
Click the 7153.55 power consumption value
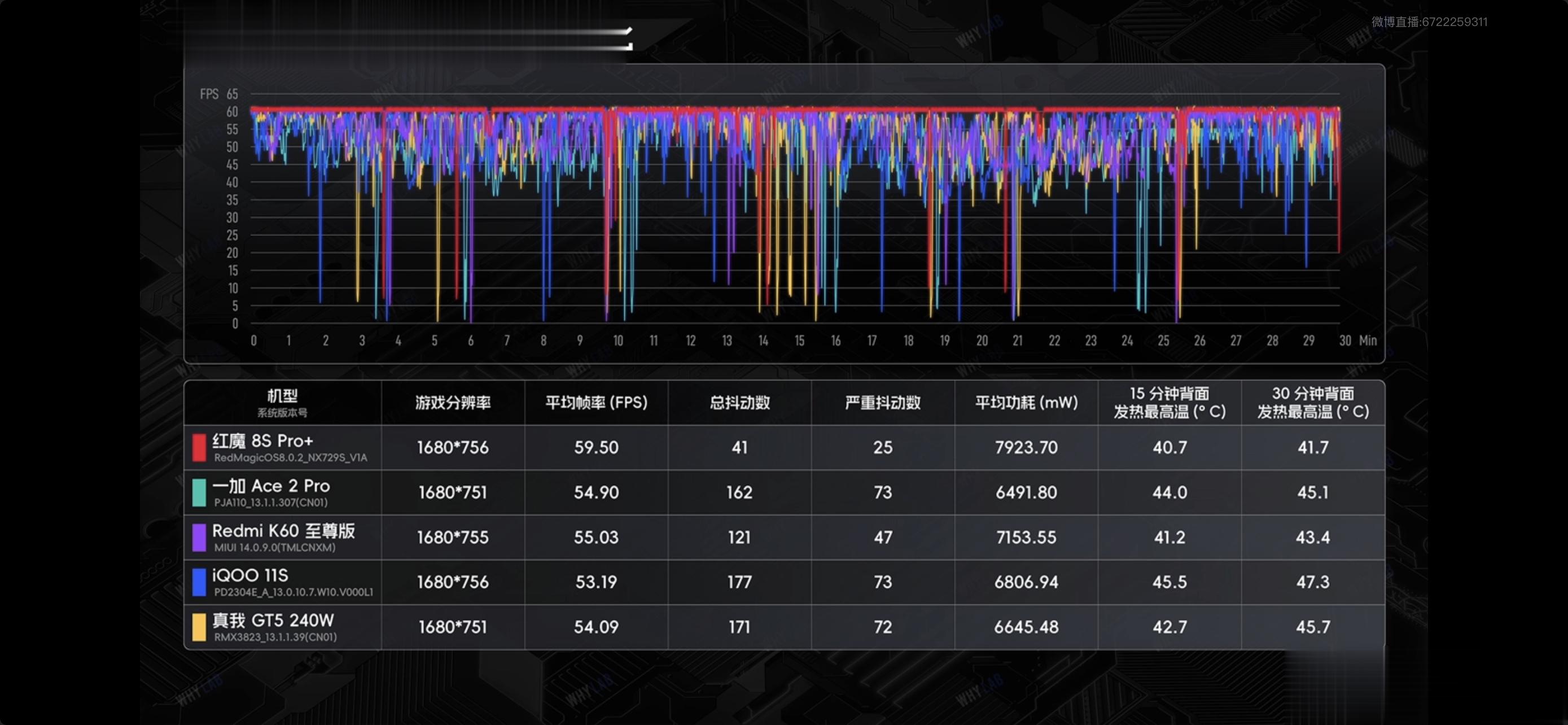coord(1026,538)
